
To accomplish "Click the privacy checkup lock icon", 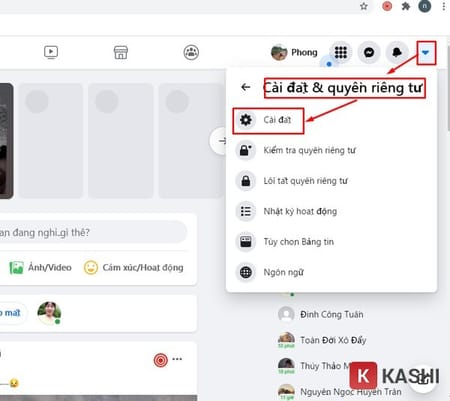I will coord(246,150).
